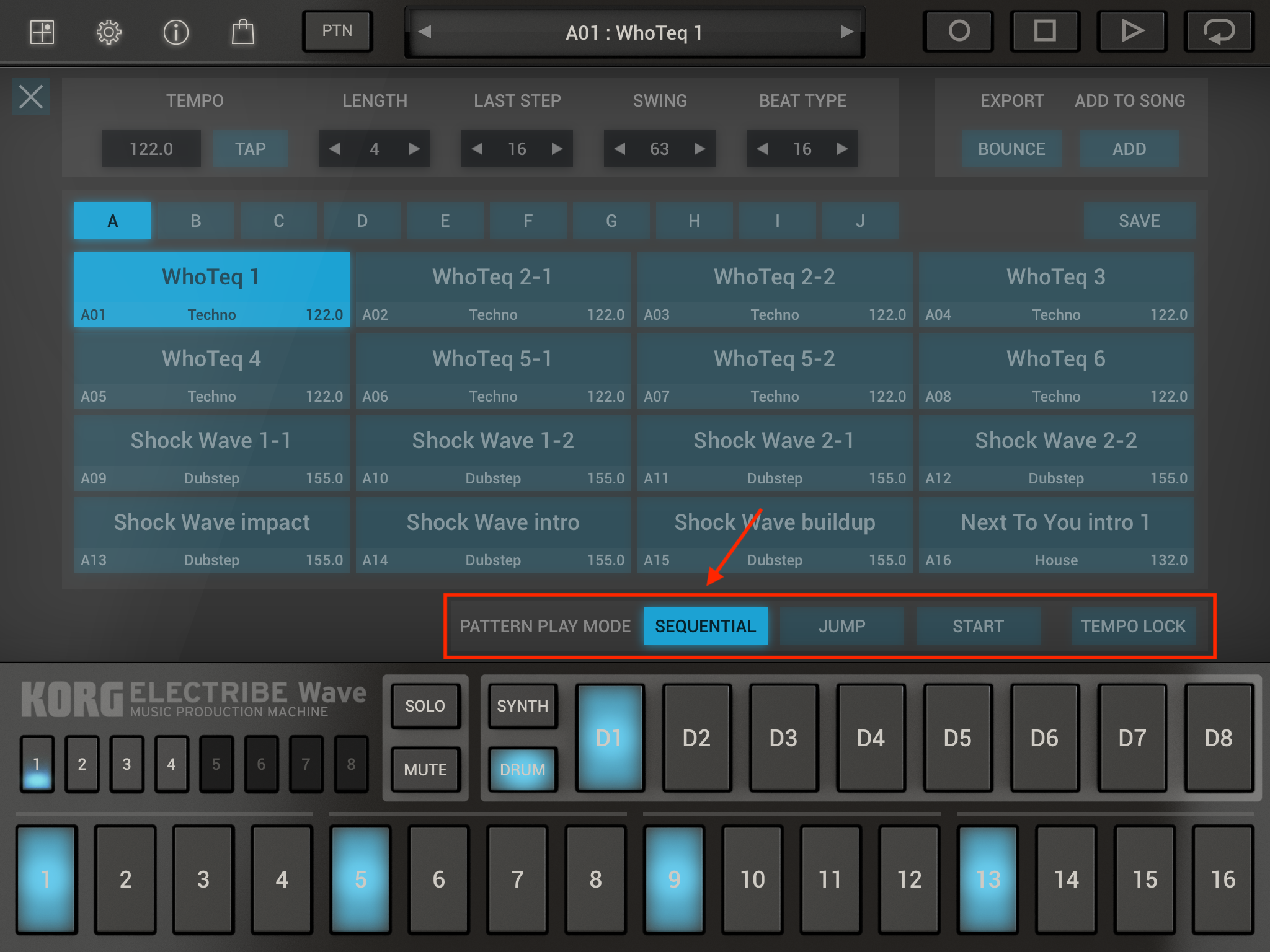Select bar 4 button
The width and height of the screenshot is (1270, 952).
click(172, 764)
